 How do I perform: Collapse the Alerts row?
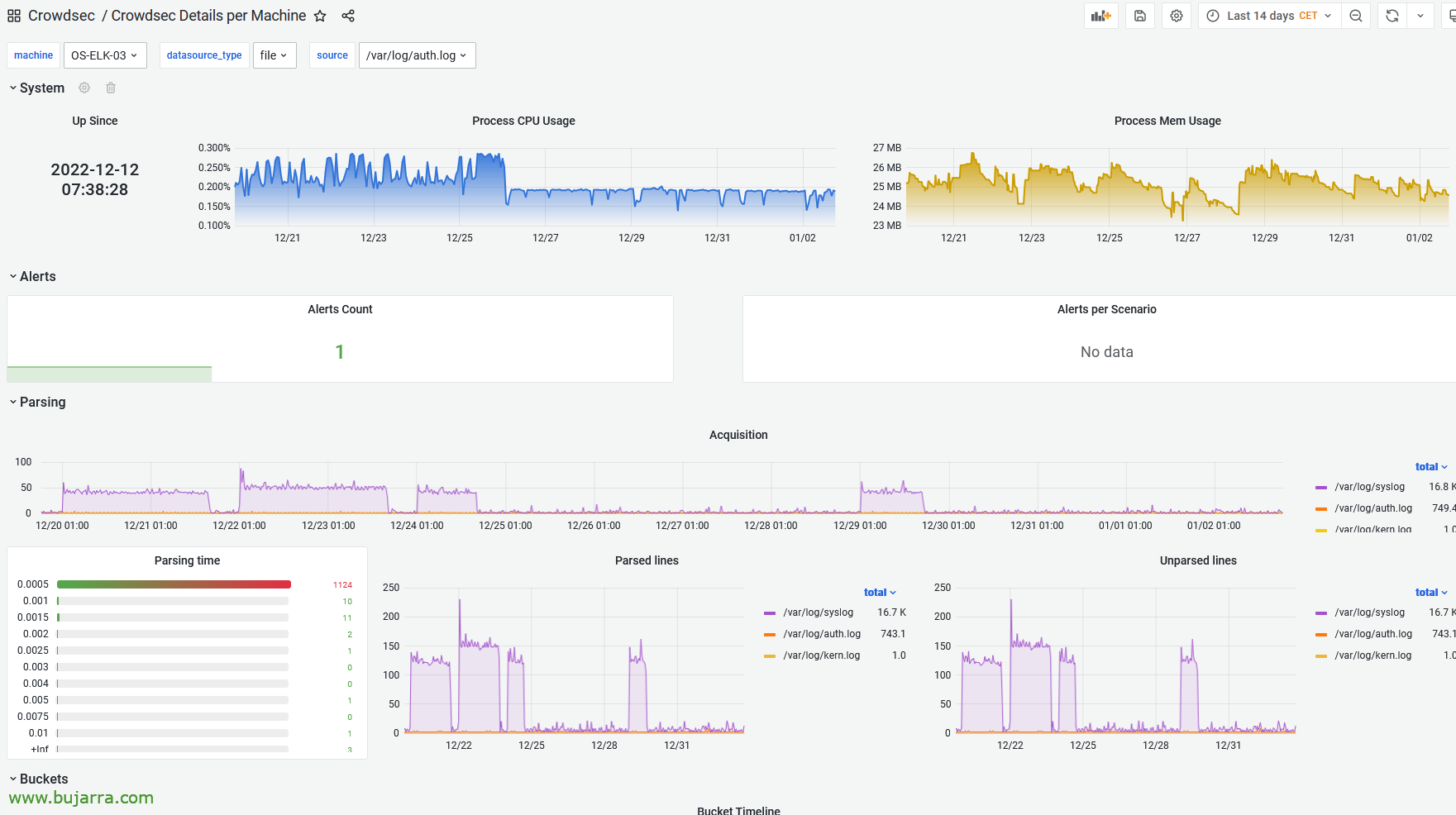pyautogui.click(x=32, y=276)
